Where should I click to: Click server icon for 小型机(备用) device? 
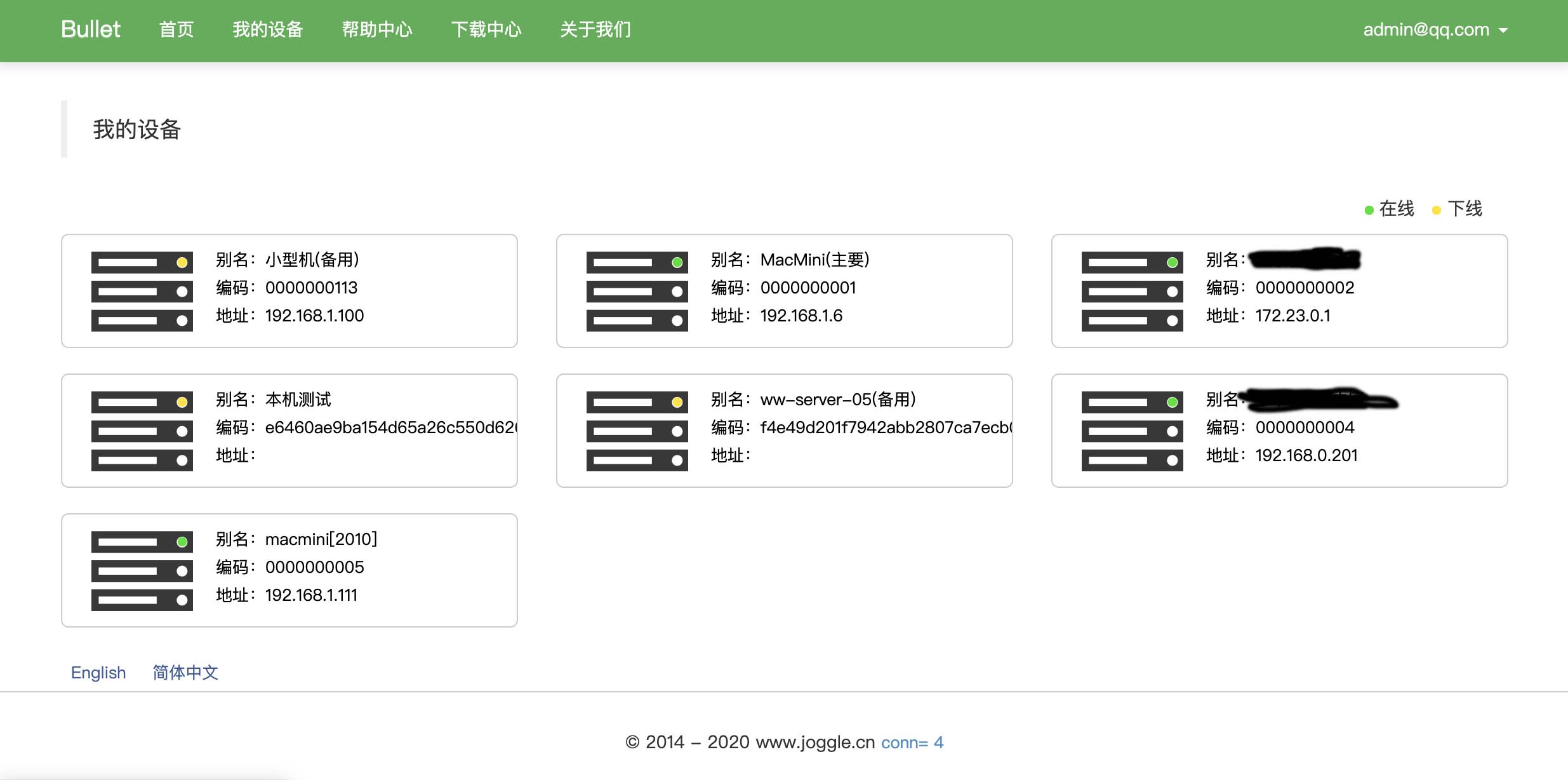click(x=142, y=292)
